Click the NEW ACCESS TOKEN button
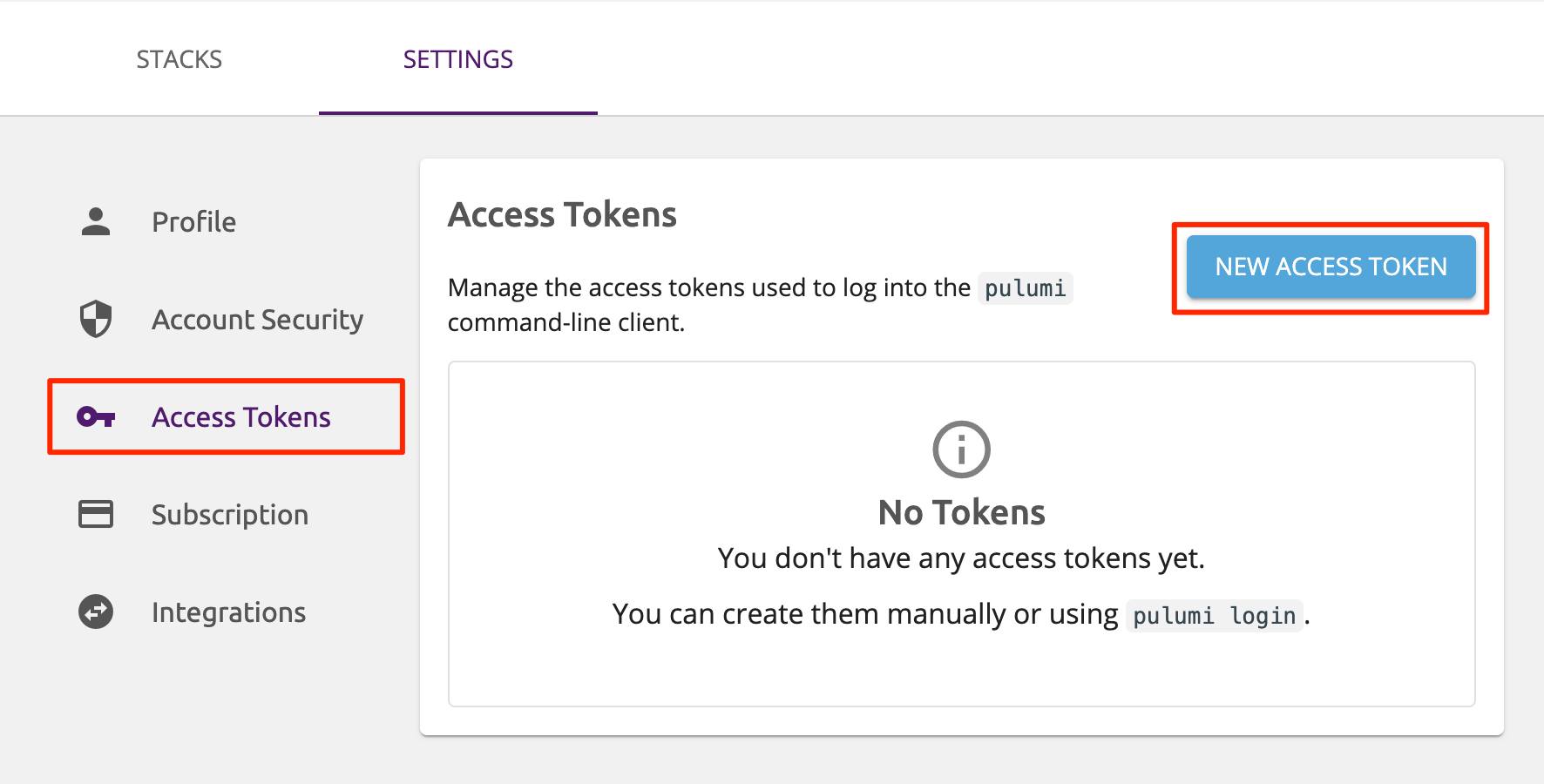 click(1330, 267)
